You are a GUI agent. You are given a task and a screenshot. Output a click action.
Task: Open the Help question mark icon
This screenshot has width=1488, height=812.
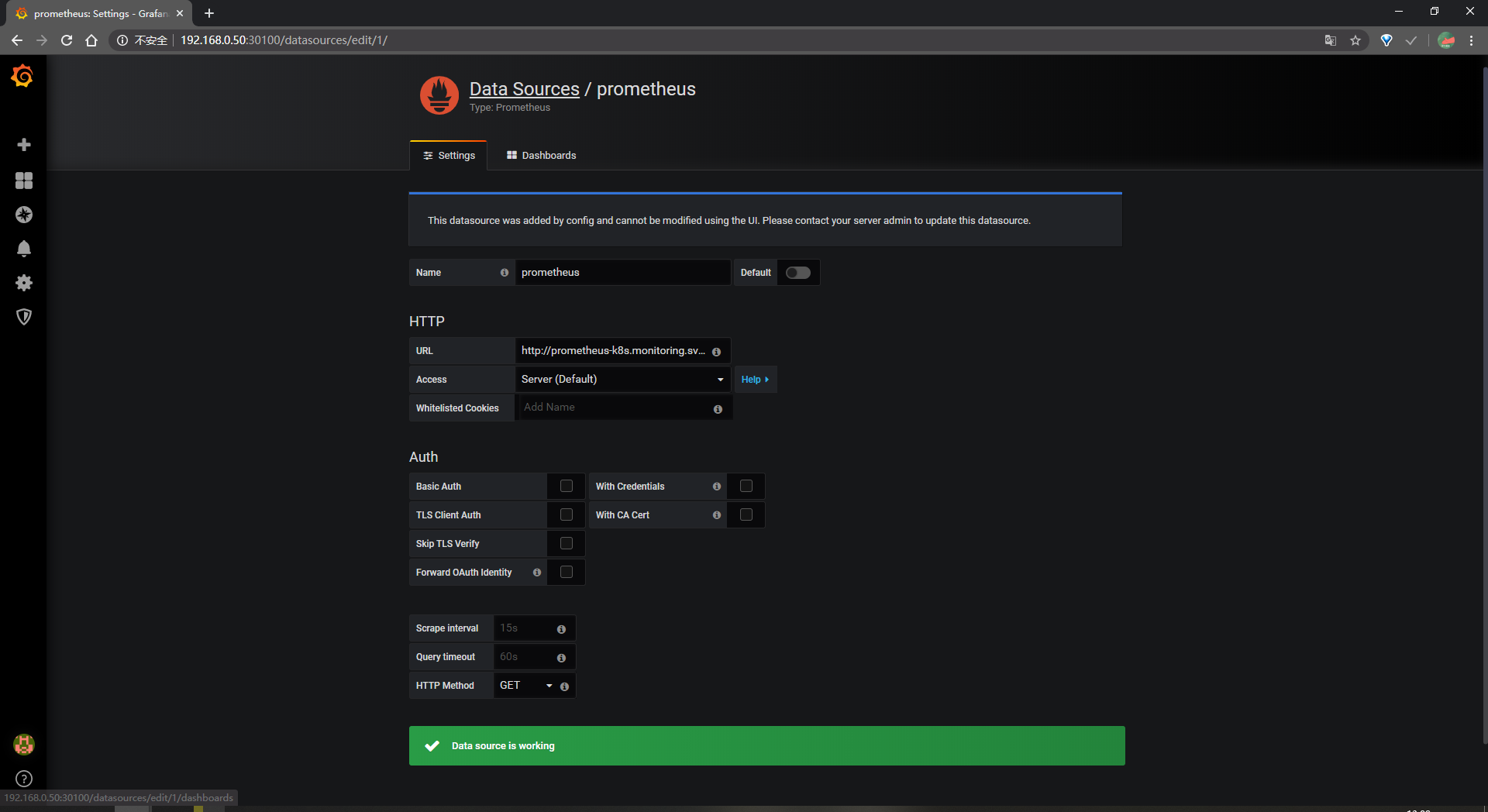point(24,779)
